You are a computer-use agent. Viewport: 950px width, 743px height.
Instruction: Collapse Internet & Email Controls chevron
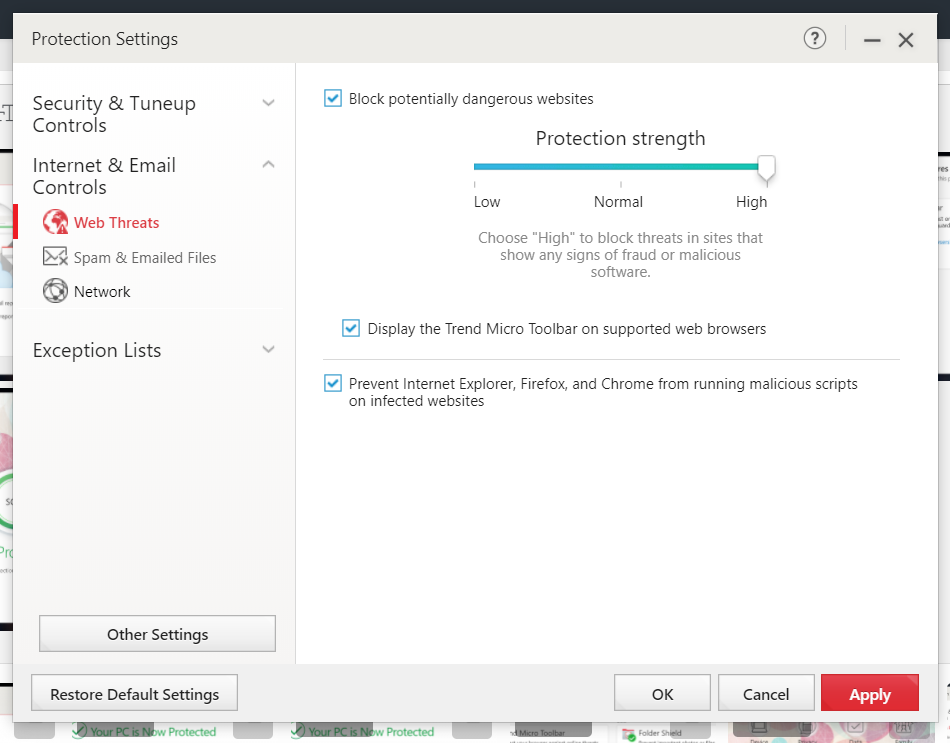click(x=268, y=164)
